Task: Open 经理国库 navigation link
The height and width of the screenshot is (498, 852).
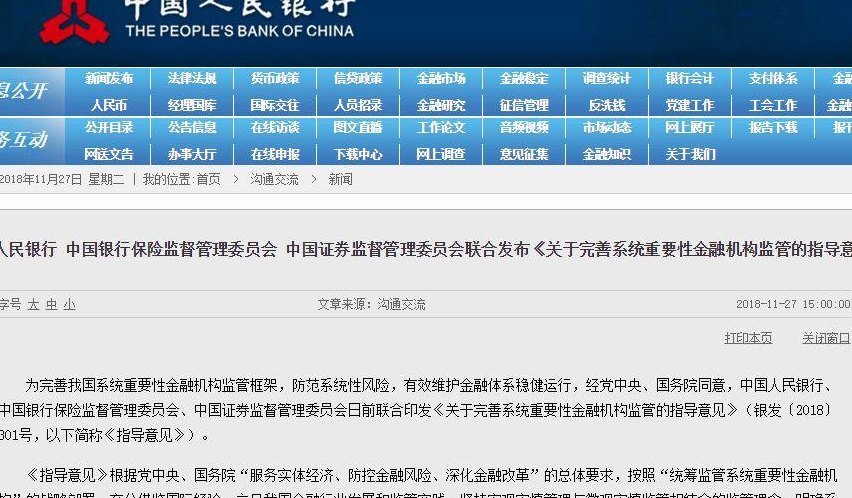Action: 192,105
